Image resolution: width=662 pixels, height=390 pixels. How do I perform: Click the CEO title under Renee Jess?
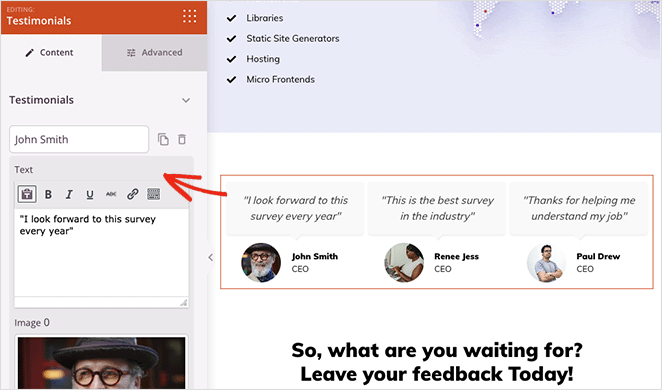(443, 269)
